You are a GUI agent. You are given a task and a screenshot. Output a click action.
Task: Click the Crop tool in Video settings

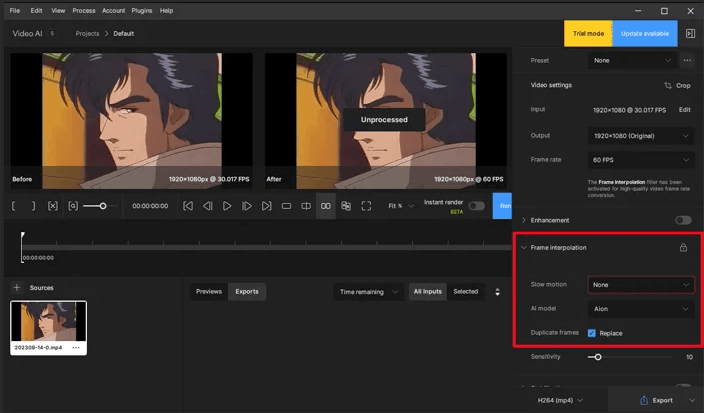click(x=677, y=86)
